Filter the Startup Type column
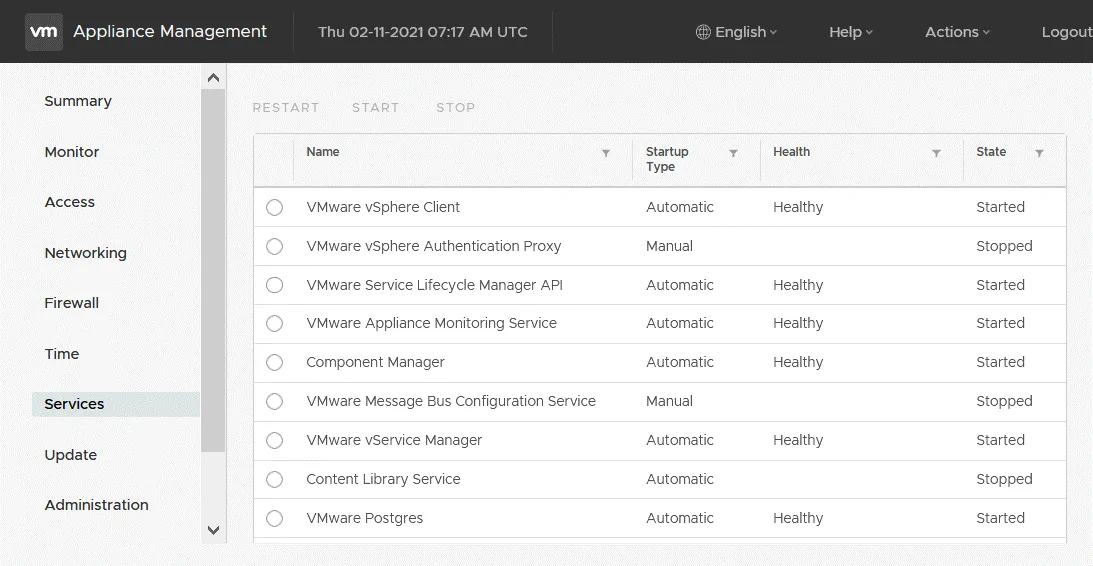 click(733, 153)
